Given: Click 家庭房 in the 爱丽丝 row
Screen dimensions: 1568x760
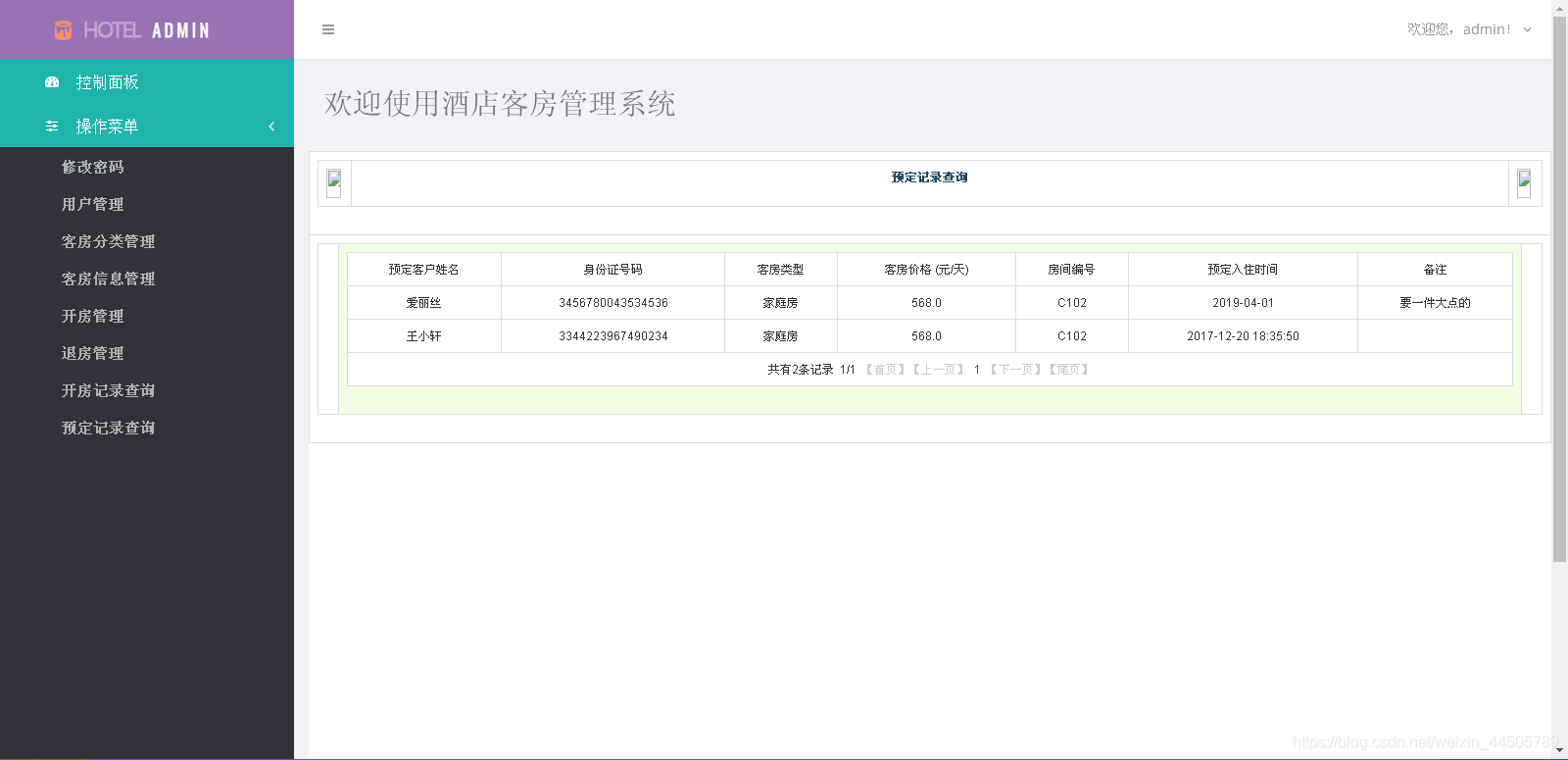Looking at the screenshot, I should coord(781,303).
